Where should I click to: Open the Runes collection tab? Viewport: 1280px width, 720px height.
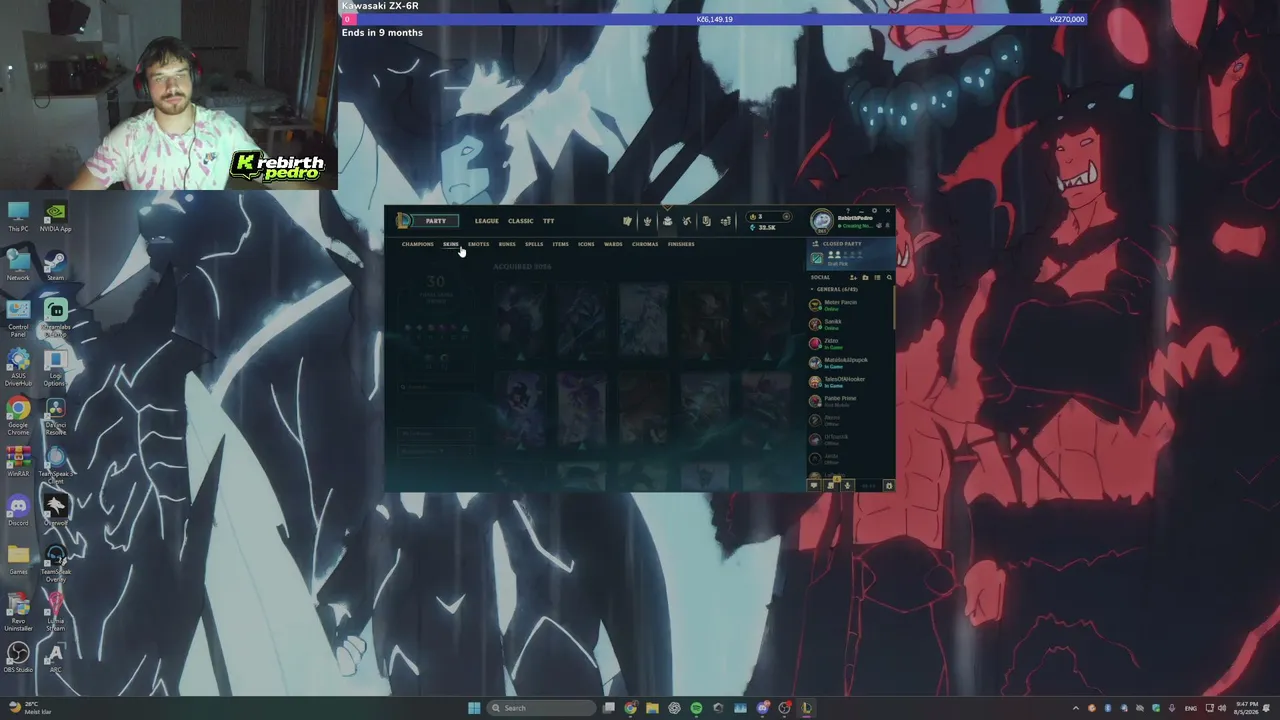(507, 244)
